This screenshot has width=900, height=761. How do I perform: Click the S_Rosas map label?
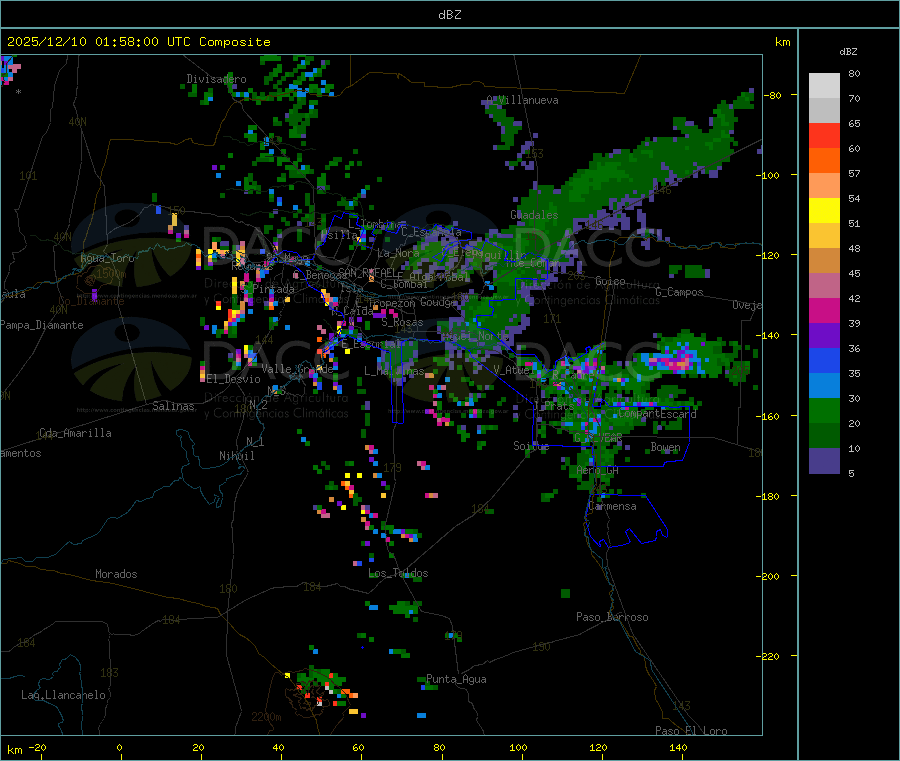pos(402,323)
